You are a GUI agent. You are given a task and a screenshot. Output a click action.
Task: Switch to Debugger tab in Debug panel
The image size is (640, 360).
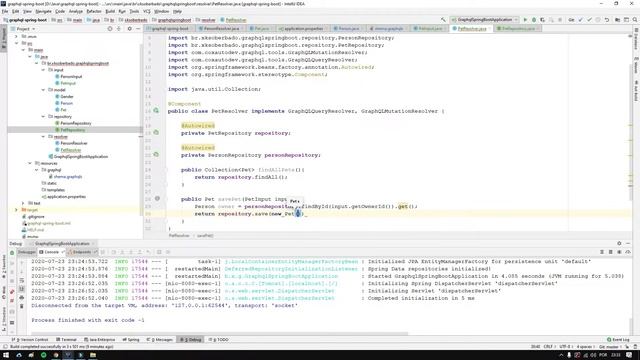27,252
